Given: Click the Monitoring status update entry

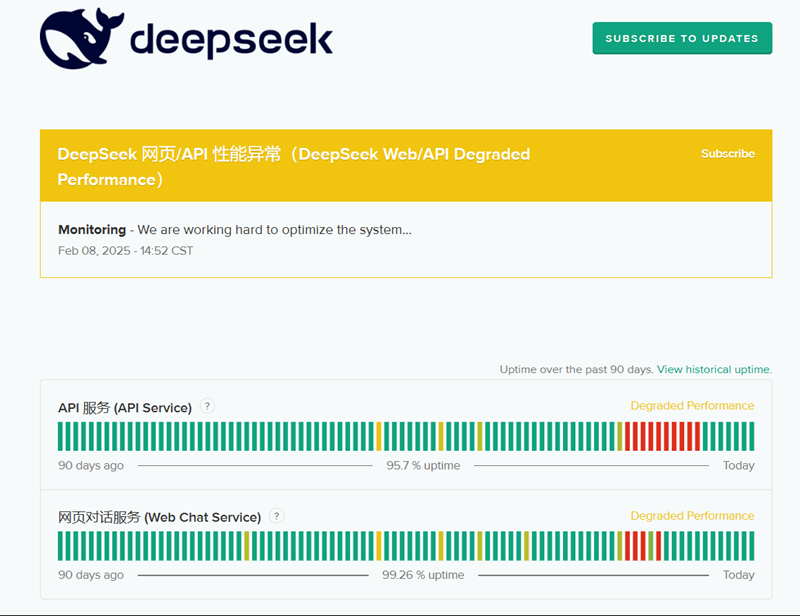Looking at the screenshot, I should [x=91, y=229].
